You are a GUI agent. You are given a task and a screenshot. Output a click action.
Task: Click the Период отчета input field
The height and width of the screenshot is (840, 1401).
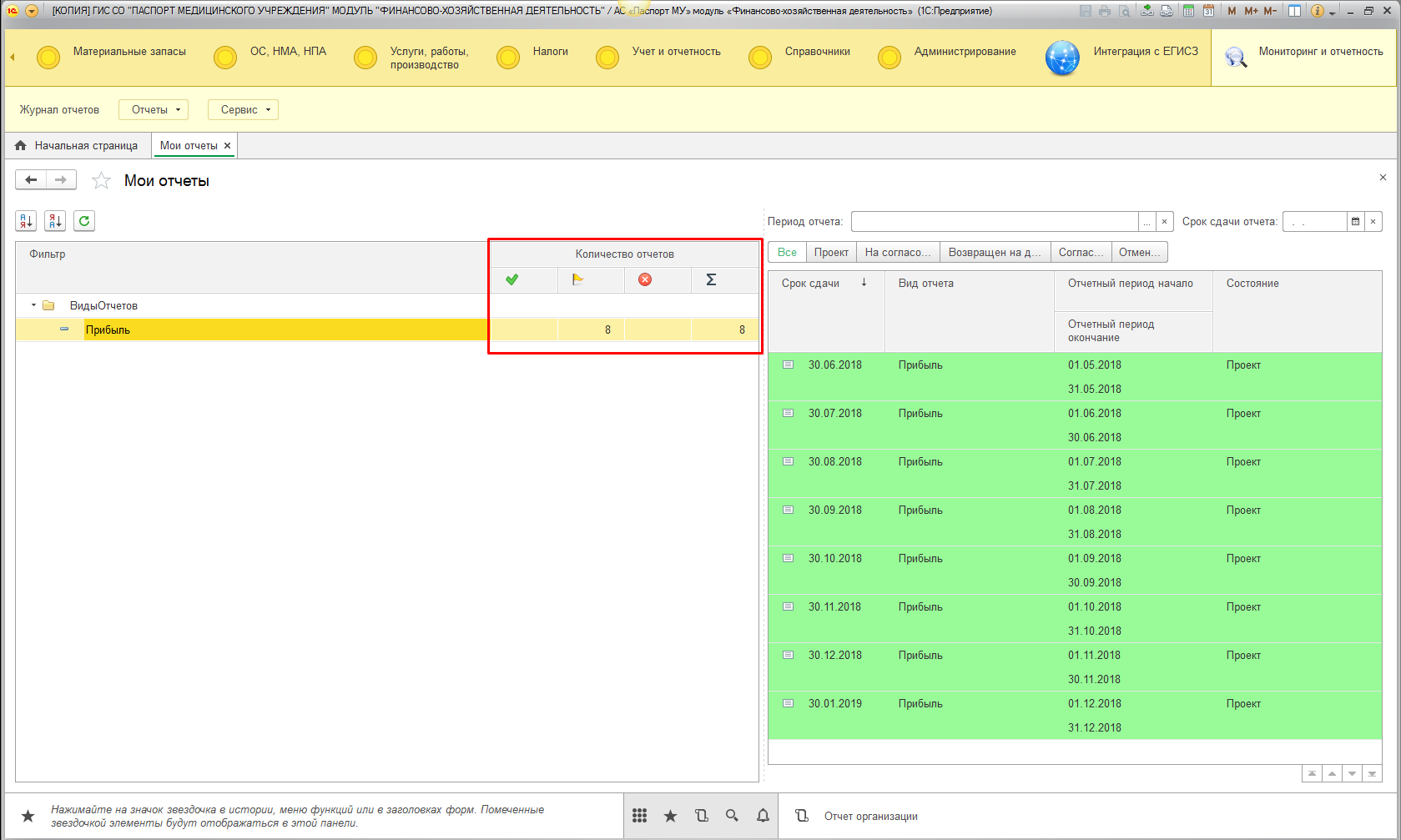(x=995, y=222)
